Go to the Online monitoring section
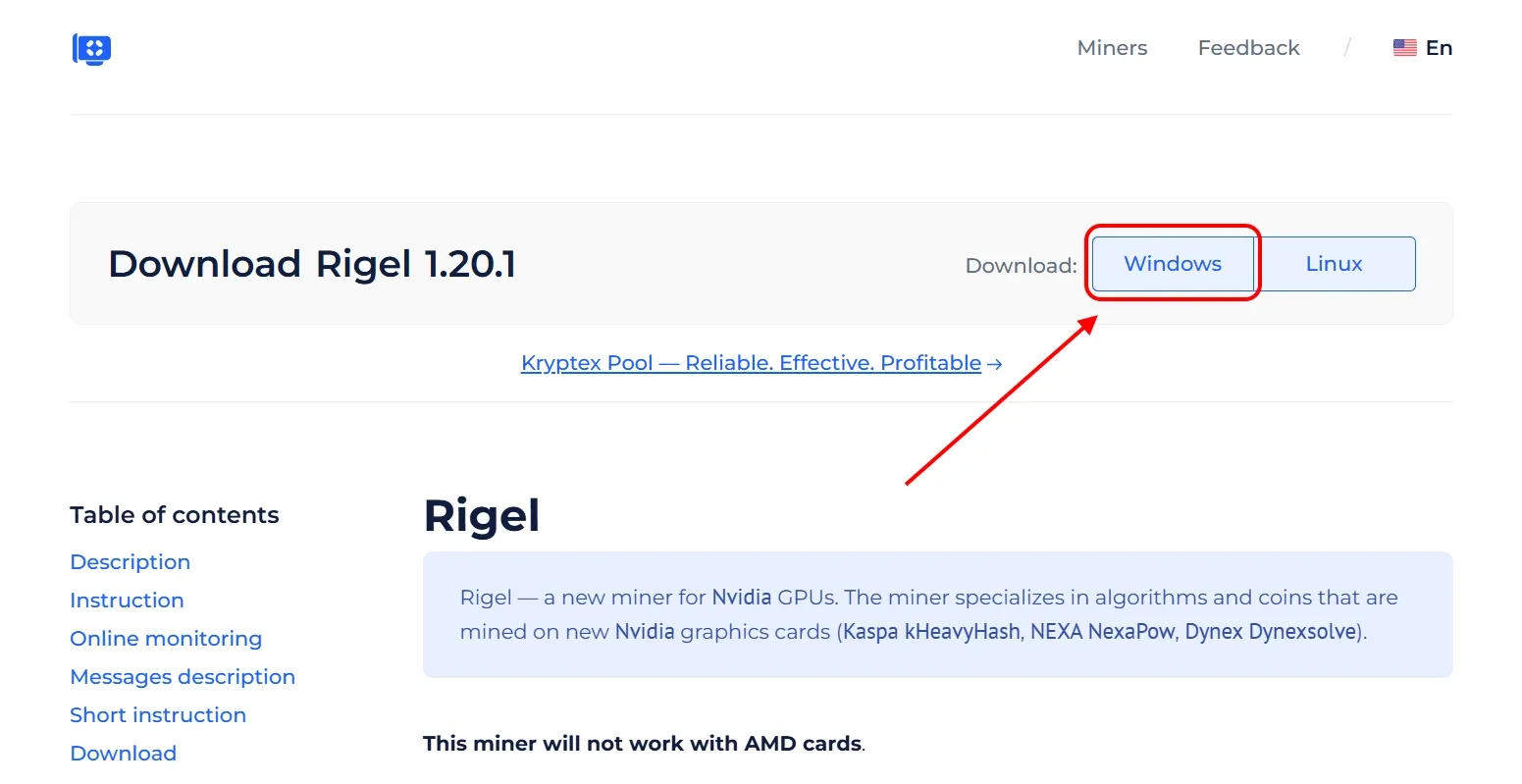1522x784 pixels. [x=166, y=639]
